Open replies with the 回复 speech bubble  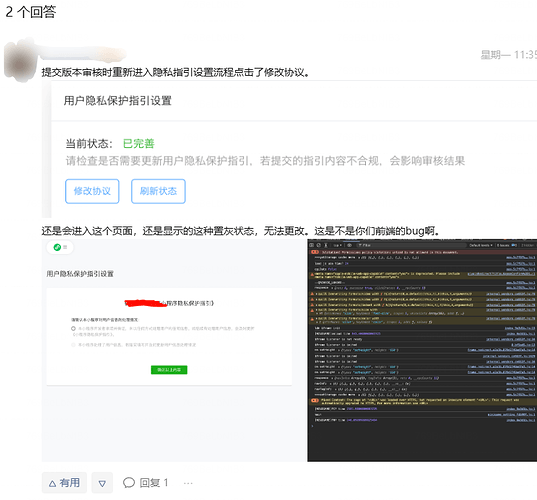[146, 483]
